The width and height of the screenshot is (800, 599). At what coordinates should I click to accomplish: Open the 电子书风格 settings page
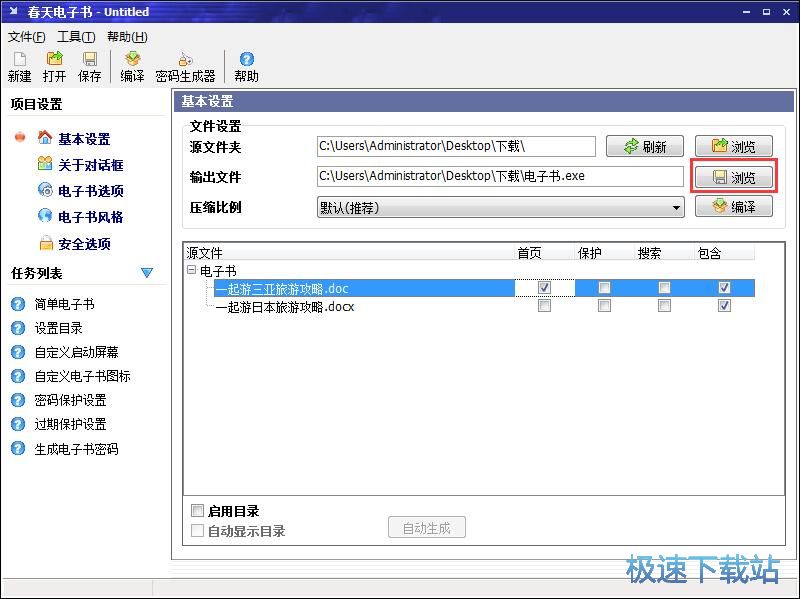[x=91, y=217]
